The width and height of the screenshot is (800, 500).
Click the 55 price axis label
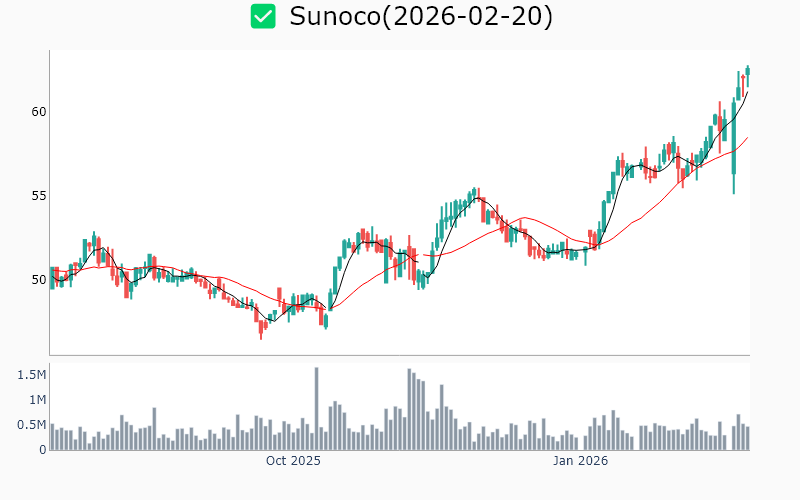coord(37,195)
